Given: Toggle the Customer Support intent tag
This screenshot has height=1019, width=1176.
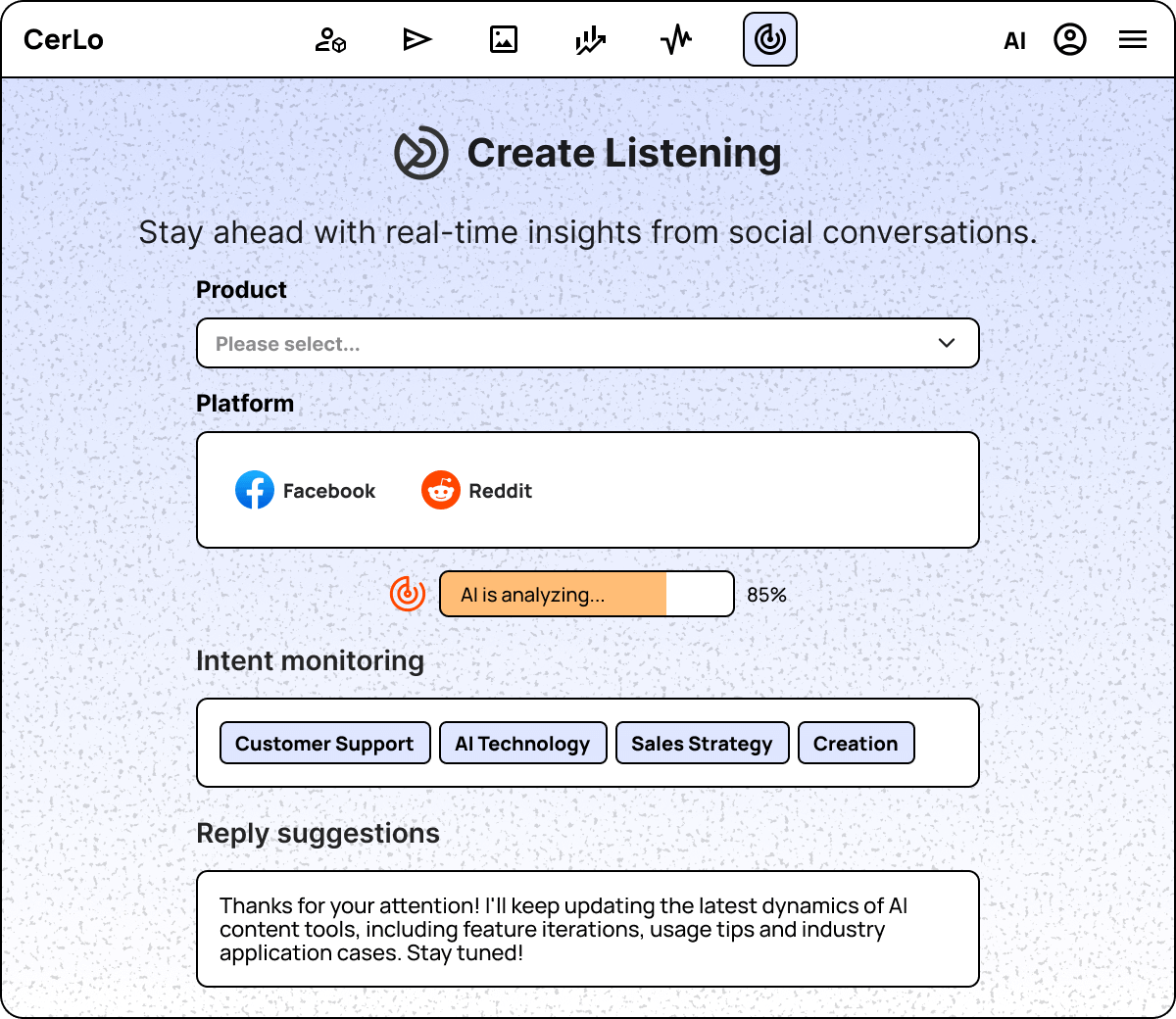Looking at the screenshot, I should pos(324,743).
